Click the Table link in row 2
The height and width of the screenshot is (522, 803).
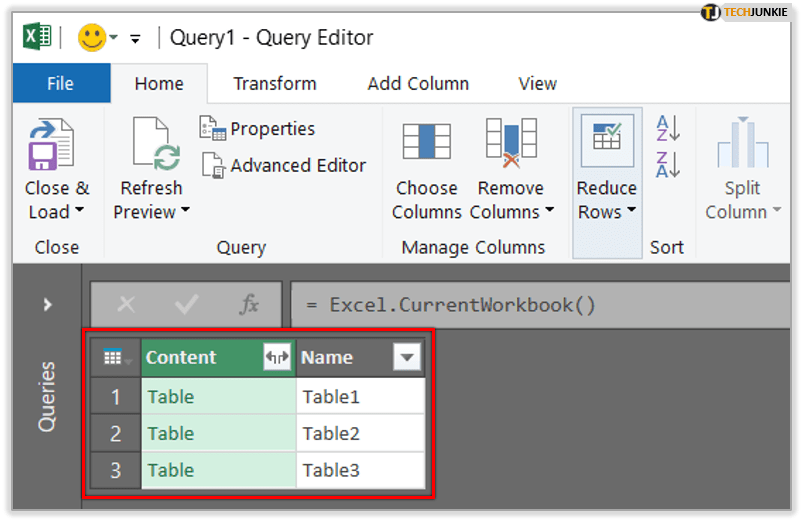pos(171,433)
